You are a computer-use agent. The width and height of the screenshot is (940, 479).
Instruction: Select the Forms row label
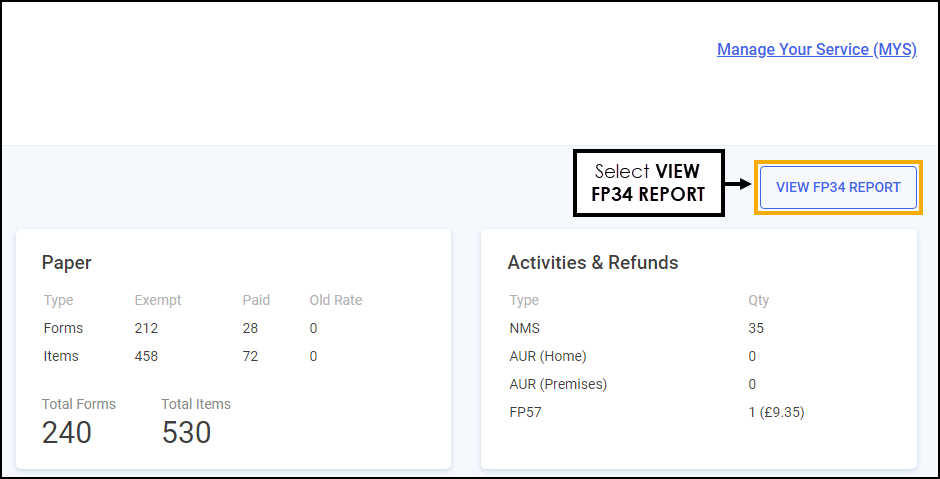pyautogui.click(x=63, y=328)
